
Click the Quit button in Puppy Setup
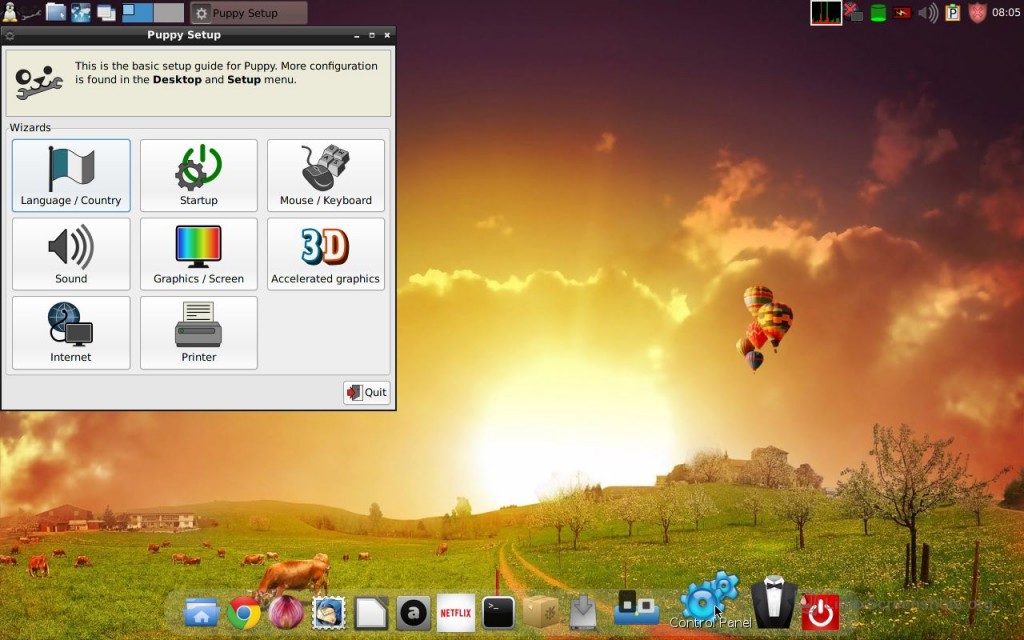coord(366,392)
